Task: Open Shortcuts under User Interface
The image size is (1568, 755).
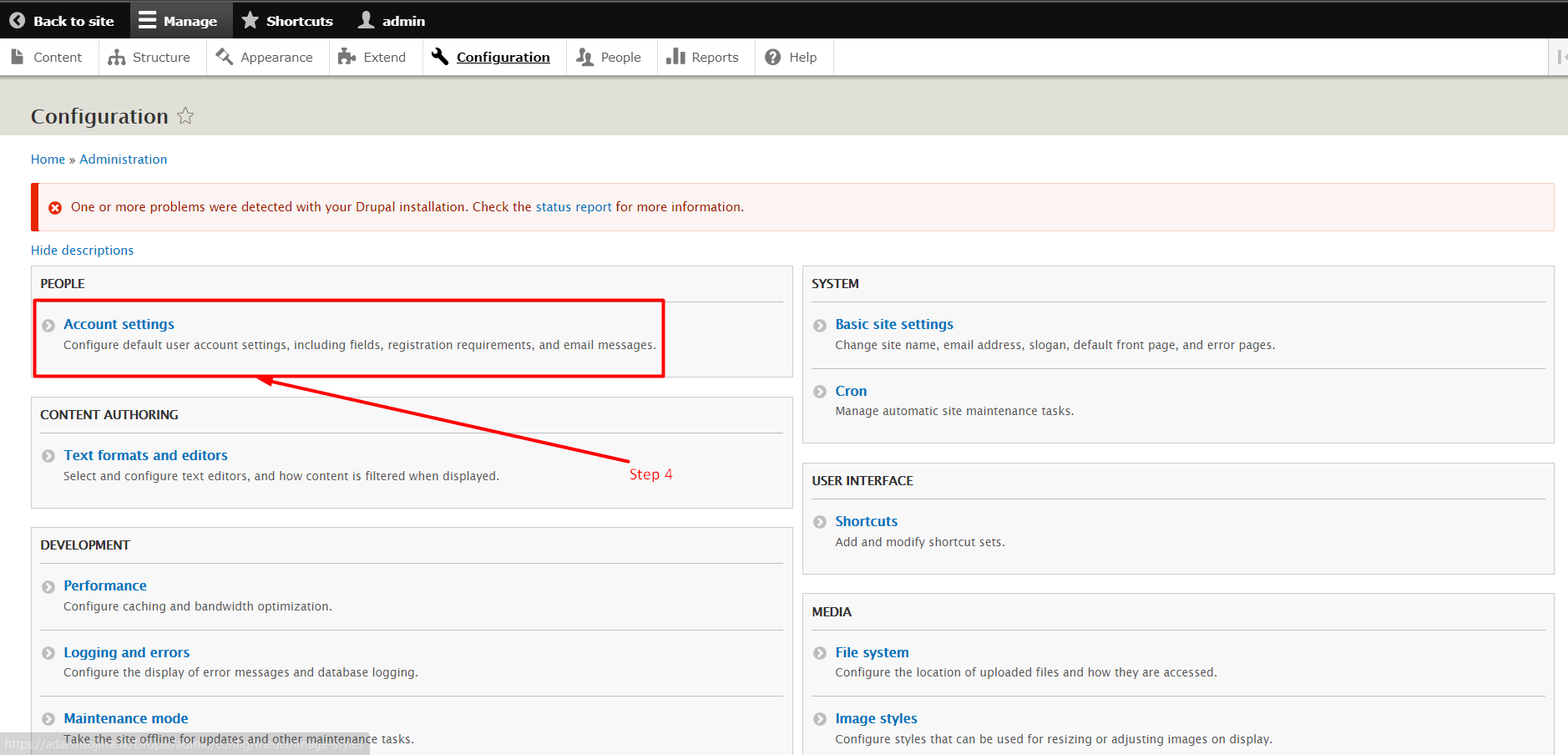Action: (x=866, y=521)
